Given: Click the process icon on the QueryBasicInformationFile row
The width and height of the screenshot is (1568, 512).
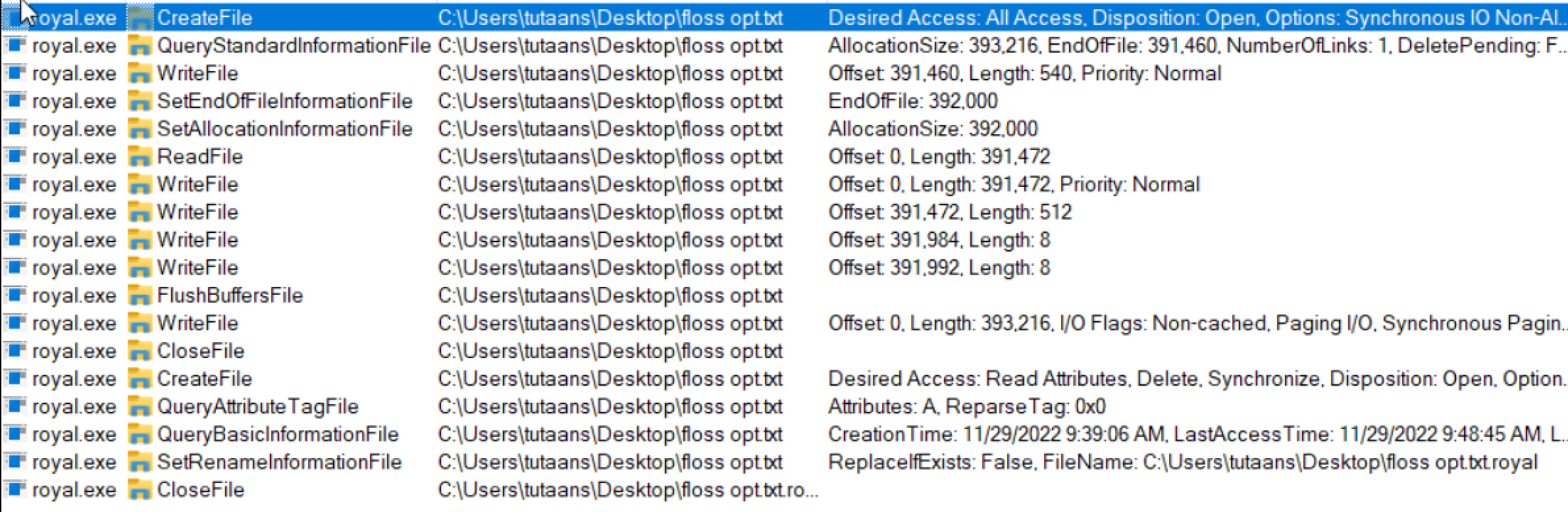Looking at the screenshot, I should coord(14,434).
